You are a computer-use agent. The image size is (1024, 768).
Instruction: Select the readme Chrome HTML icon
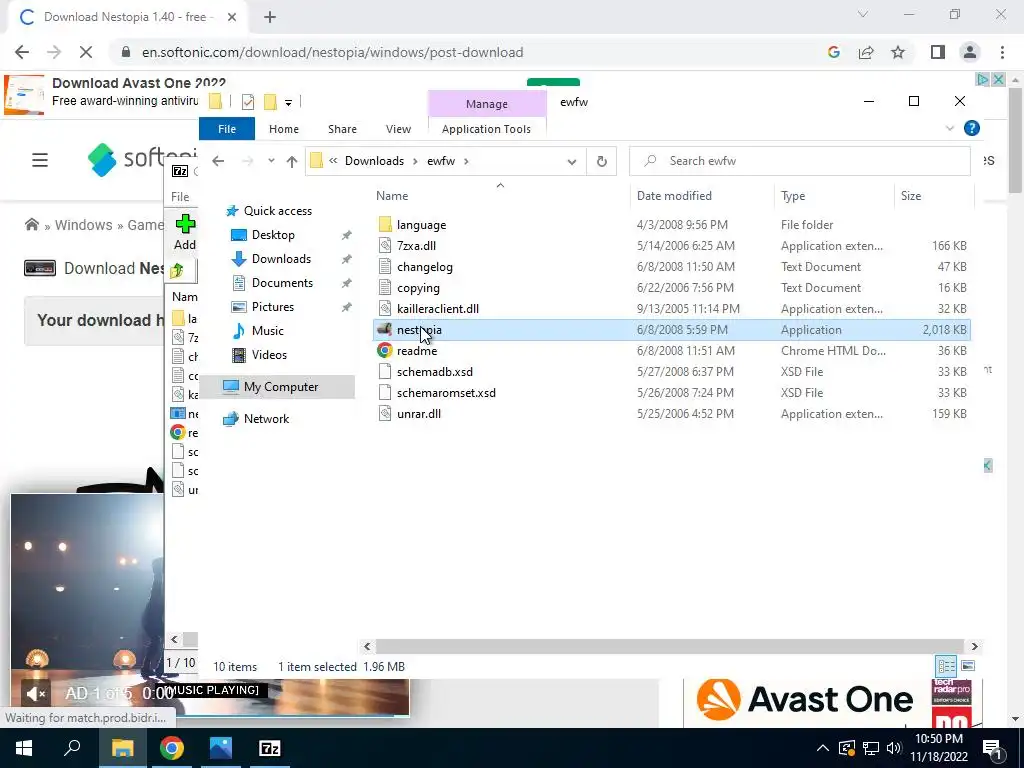tap(385, 351)
